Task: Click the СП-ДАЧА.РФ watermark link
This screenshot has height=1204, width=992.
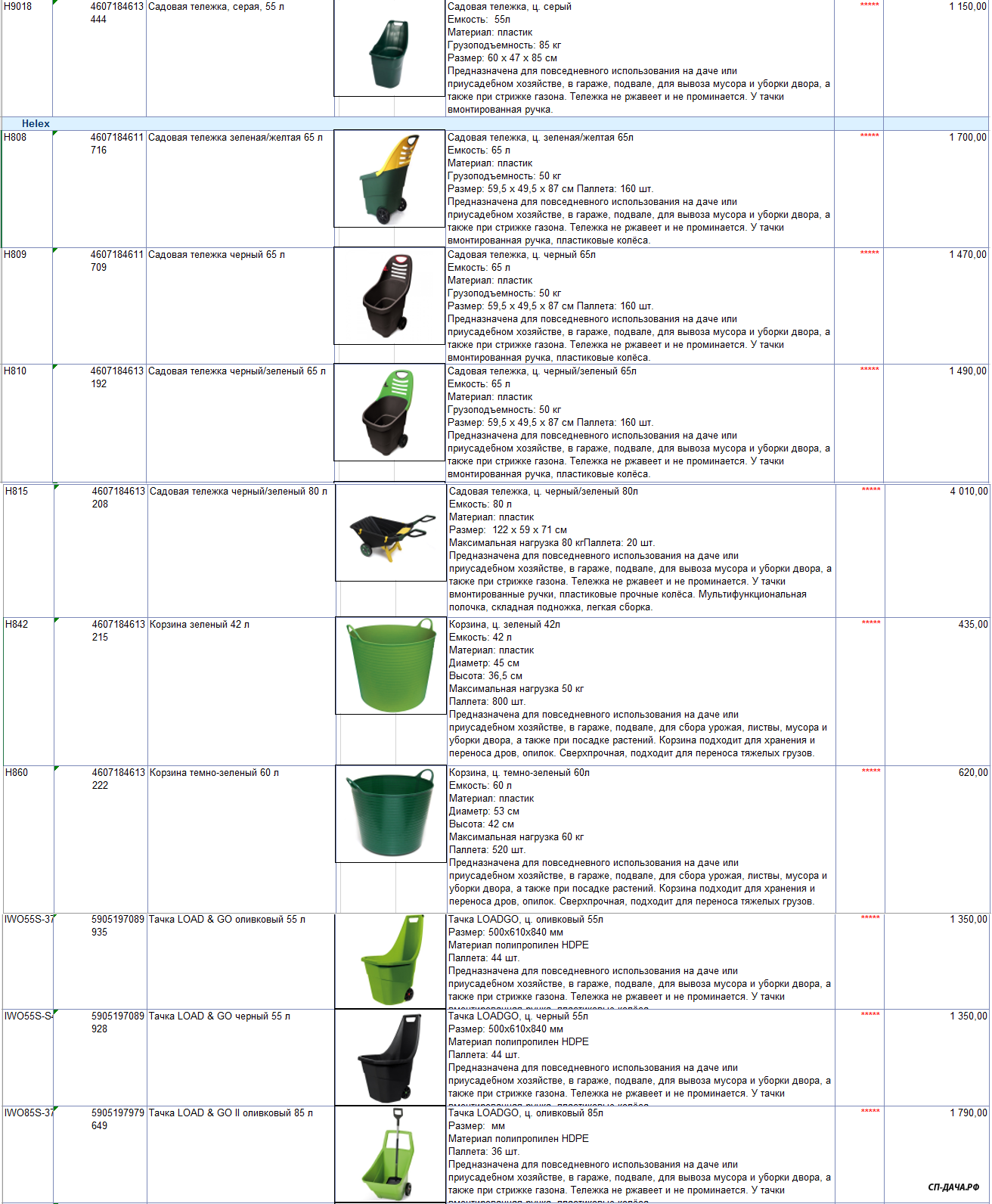Action: click(x=953, y=1187)
